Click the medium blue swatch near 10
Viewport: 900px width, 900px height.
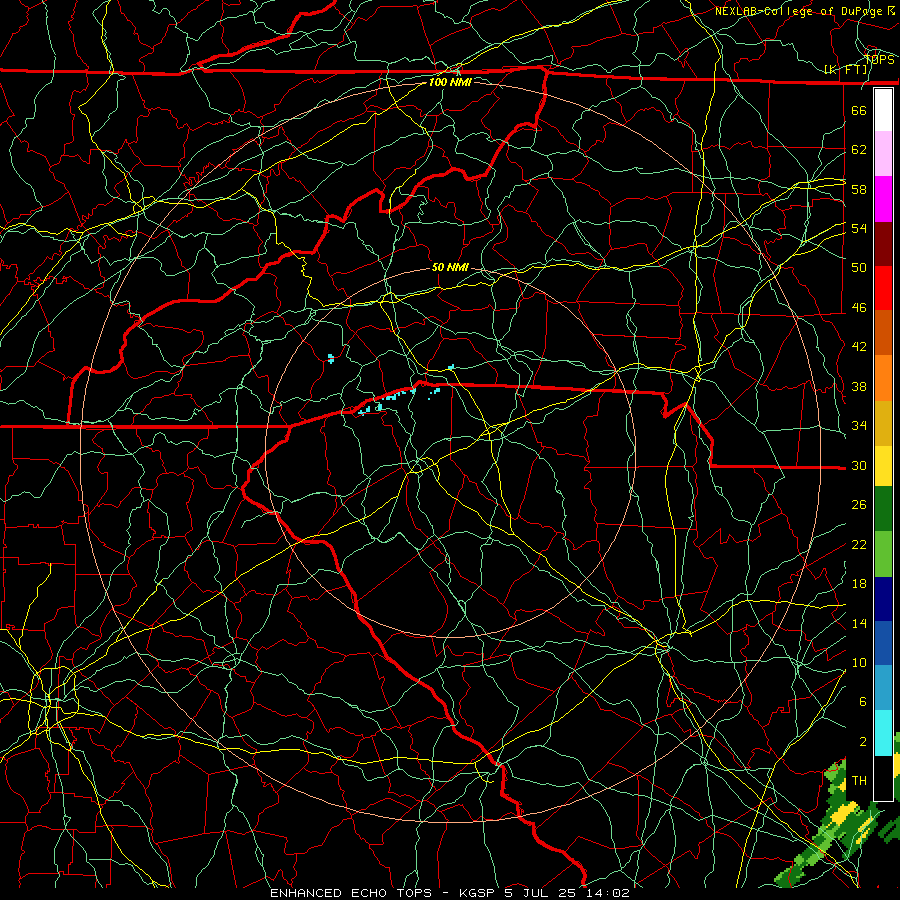pos(883,643)
